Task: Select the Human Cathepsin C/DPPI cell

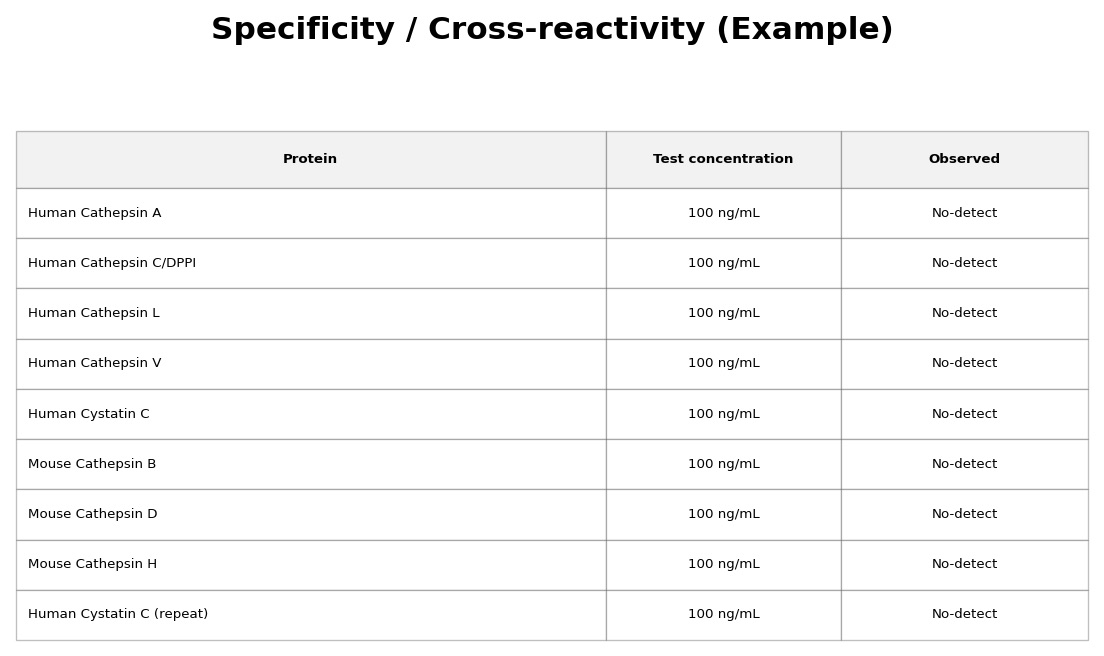Action: 112,263
